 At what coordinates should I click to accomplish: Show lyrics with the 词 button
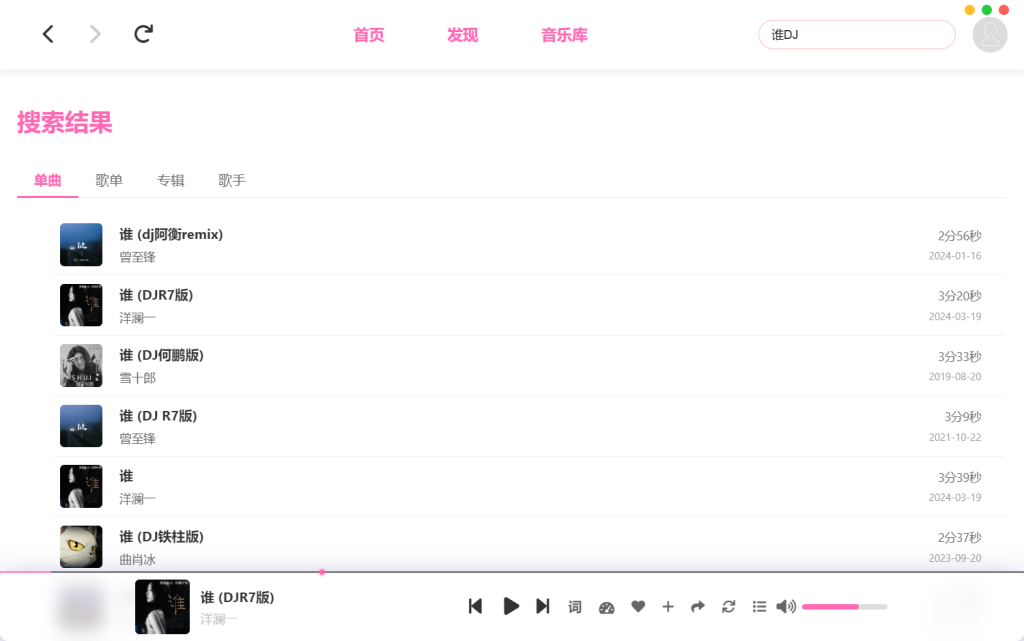tap(575, 607)
